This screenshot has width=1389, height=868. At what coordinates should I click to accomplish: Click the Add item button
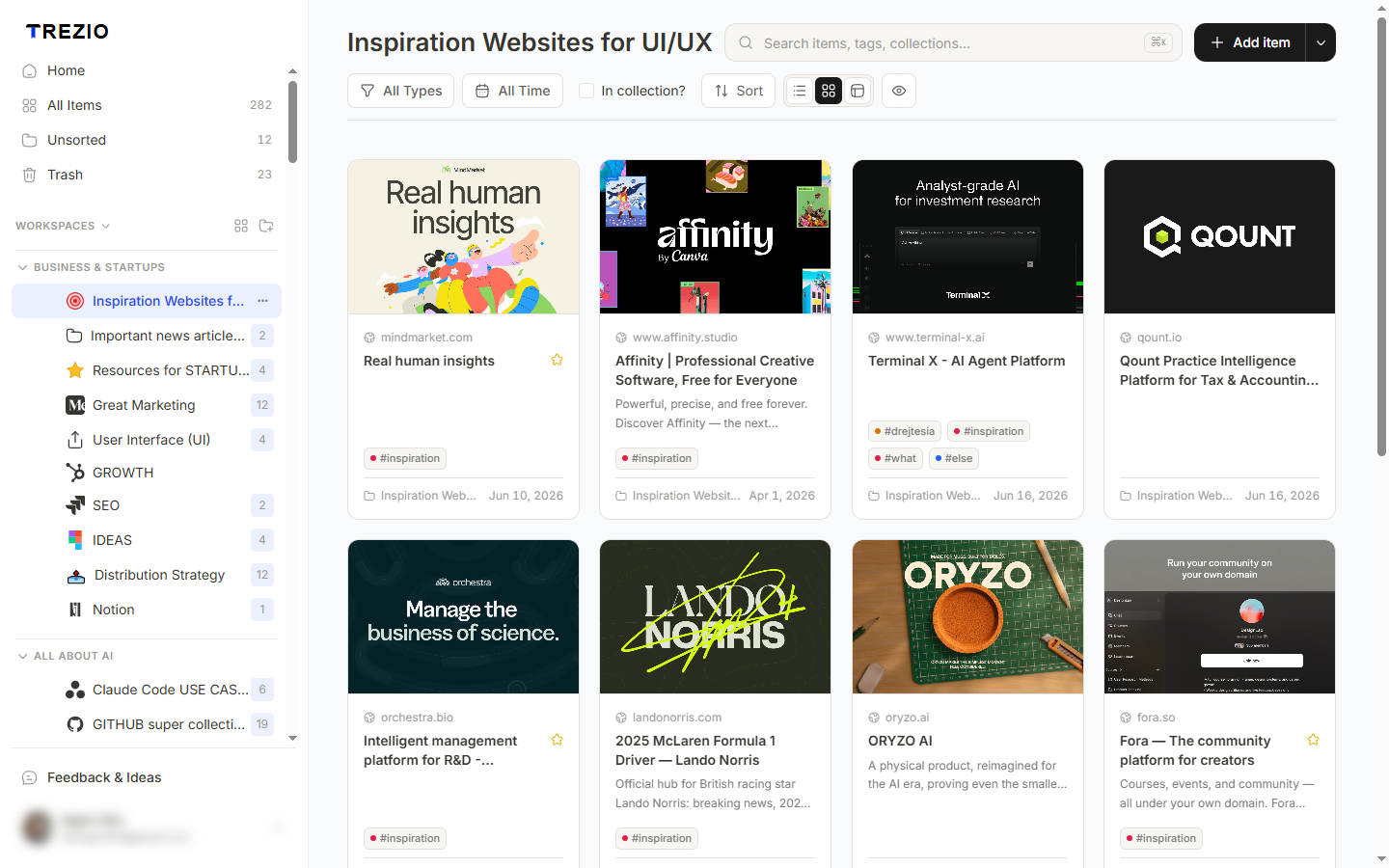1250,42
